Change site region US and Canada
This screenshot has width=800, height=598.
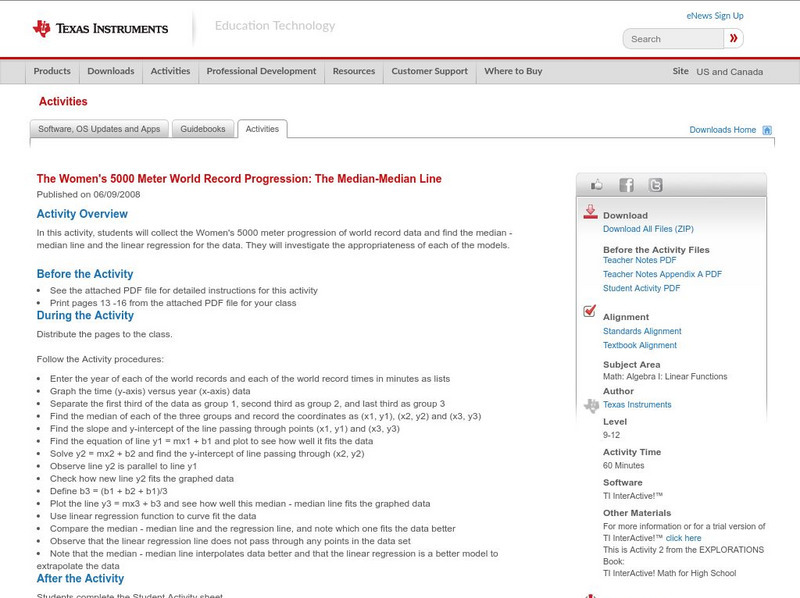pos(730,72)
